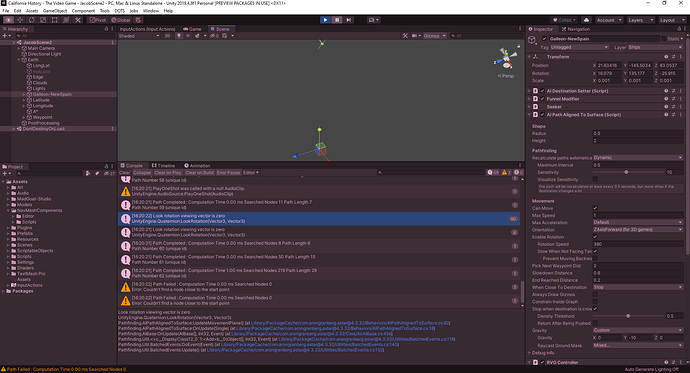Viewport: 690px width, 373px height.
Task: Click the Pause button
Action: [337, 20]
